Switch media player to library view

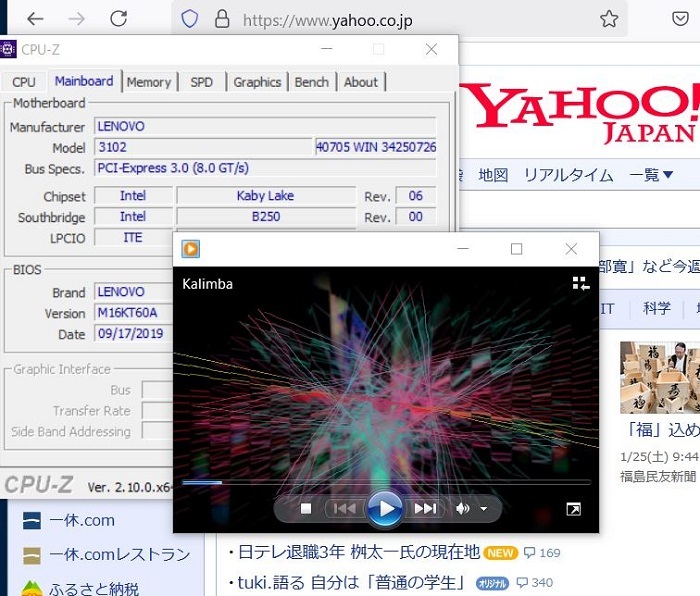click(581, 283)
